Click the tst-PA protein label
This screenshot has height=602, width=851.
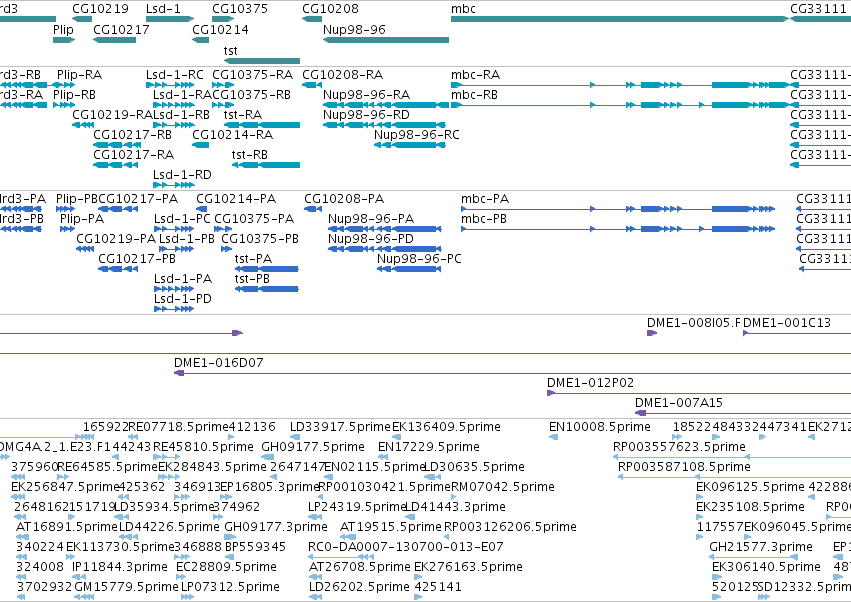point(253,259)
